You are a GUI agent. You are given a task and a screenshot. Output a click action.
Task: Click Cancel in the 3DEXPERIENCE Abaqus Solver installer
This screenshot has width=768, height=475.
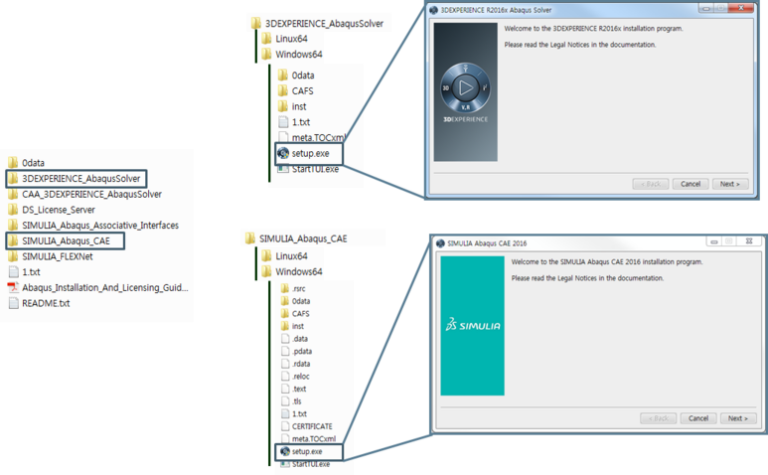691,184
